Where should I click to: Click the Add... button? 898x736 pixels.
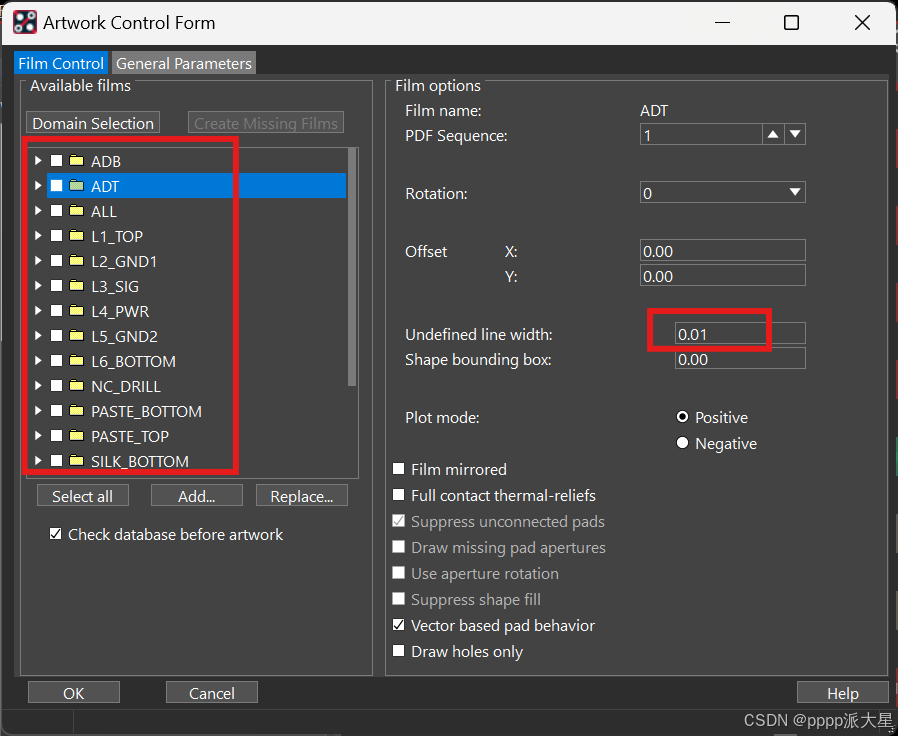click(x=196, y=495)
